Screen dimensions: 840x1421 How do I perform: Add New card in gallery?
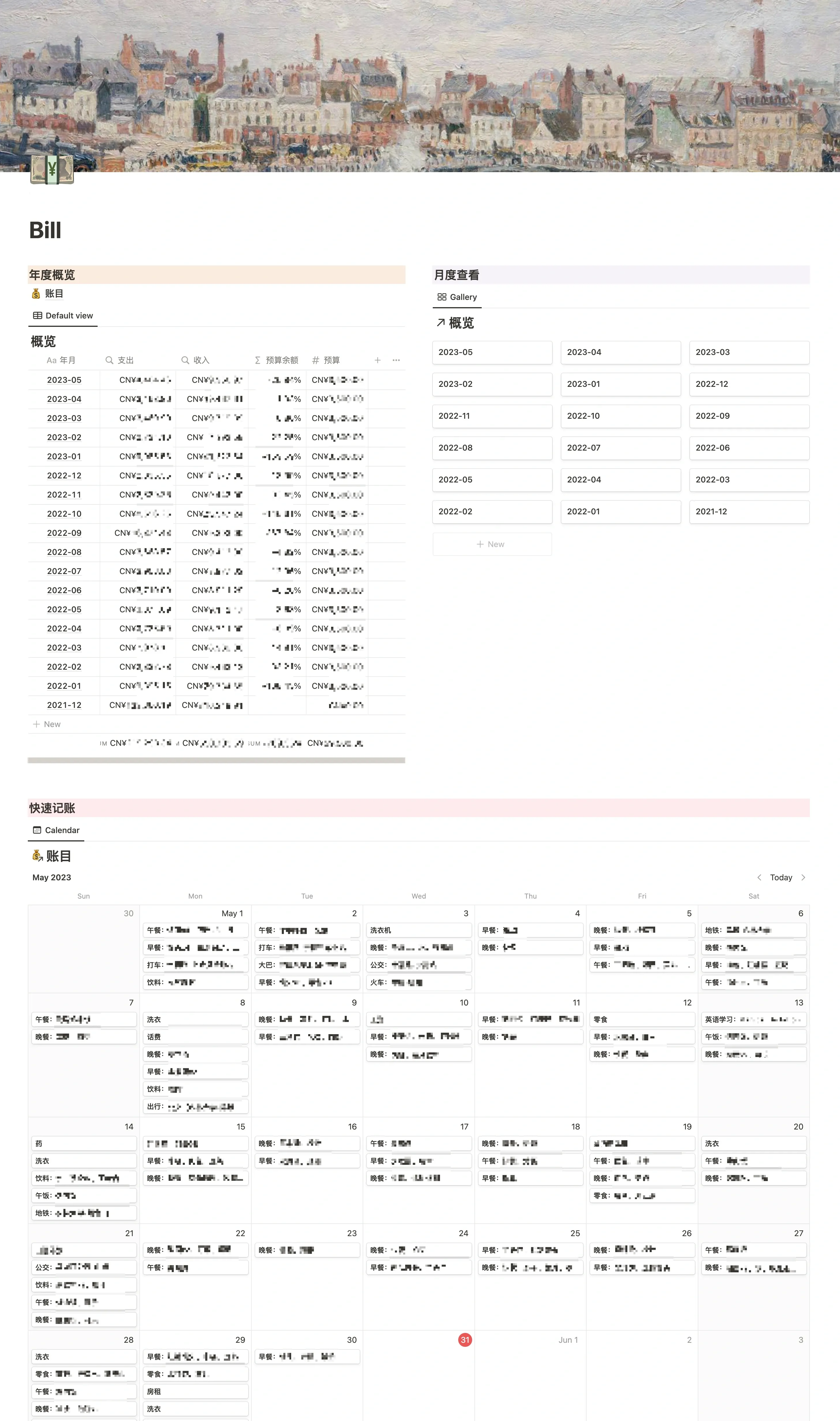coord(492,544)
